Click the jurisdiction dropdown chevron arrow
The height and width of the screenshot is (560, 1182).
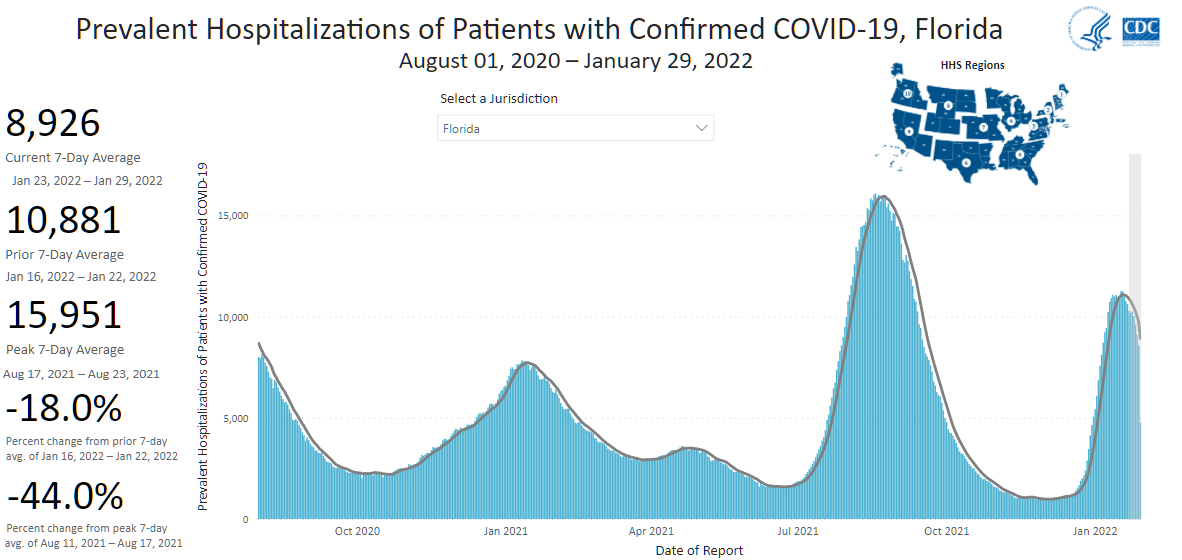pyautogui.click(x=702, y=128)
